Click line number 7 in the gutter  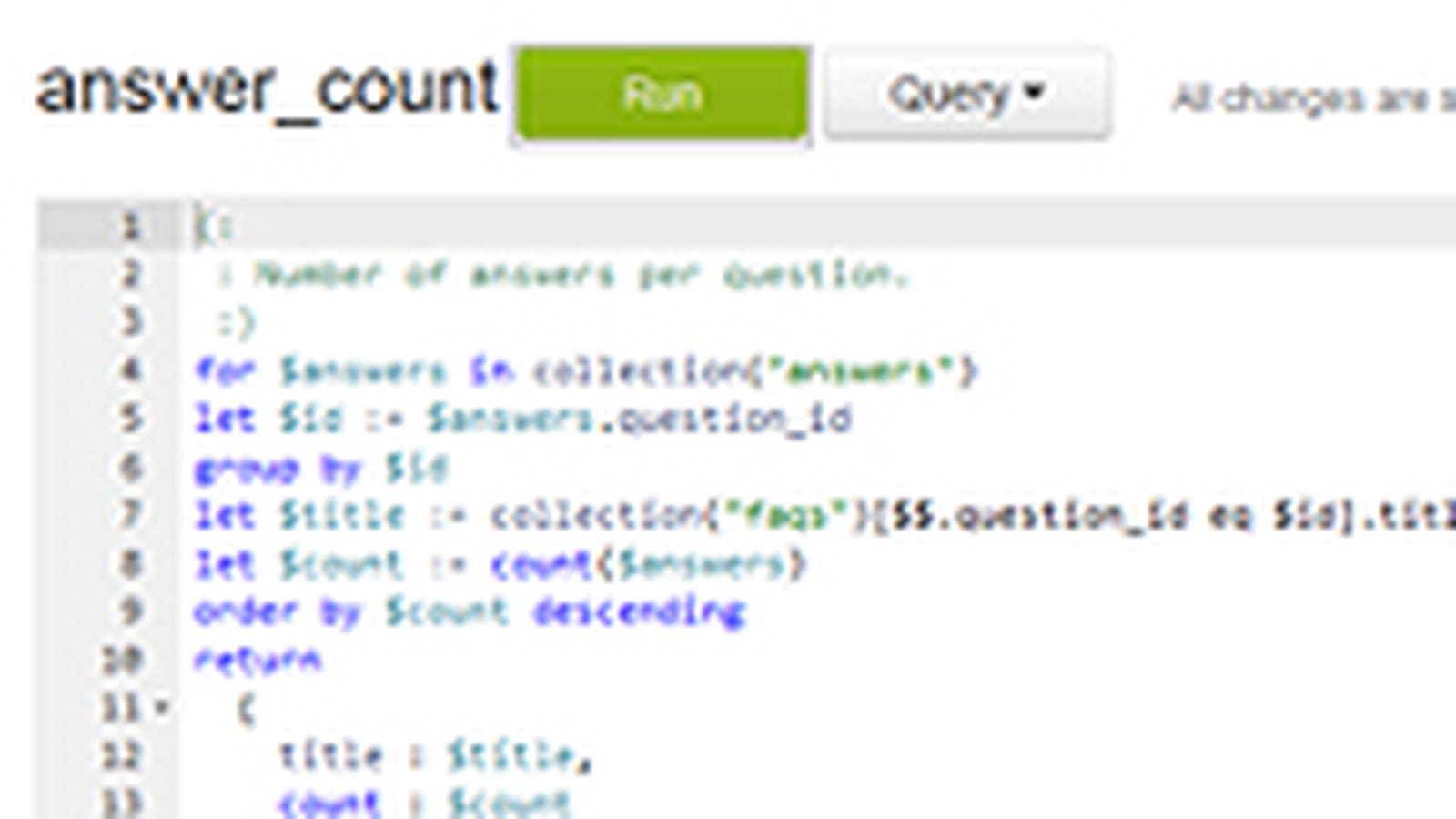click(x=131, y=515)
